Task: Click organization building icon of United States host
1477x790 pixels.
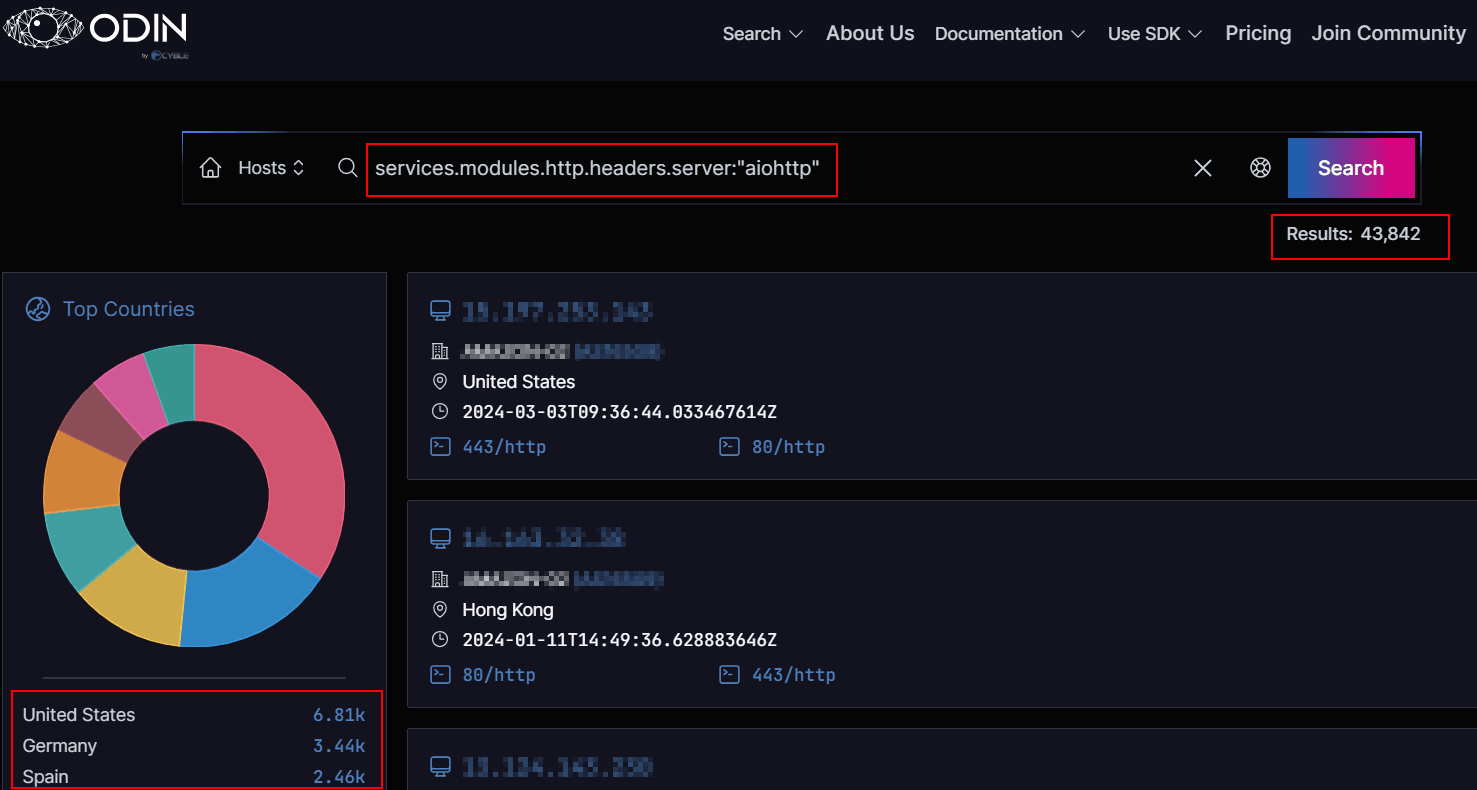Action: pyautogui.click(x=440, y=351)
